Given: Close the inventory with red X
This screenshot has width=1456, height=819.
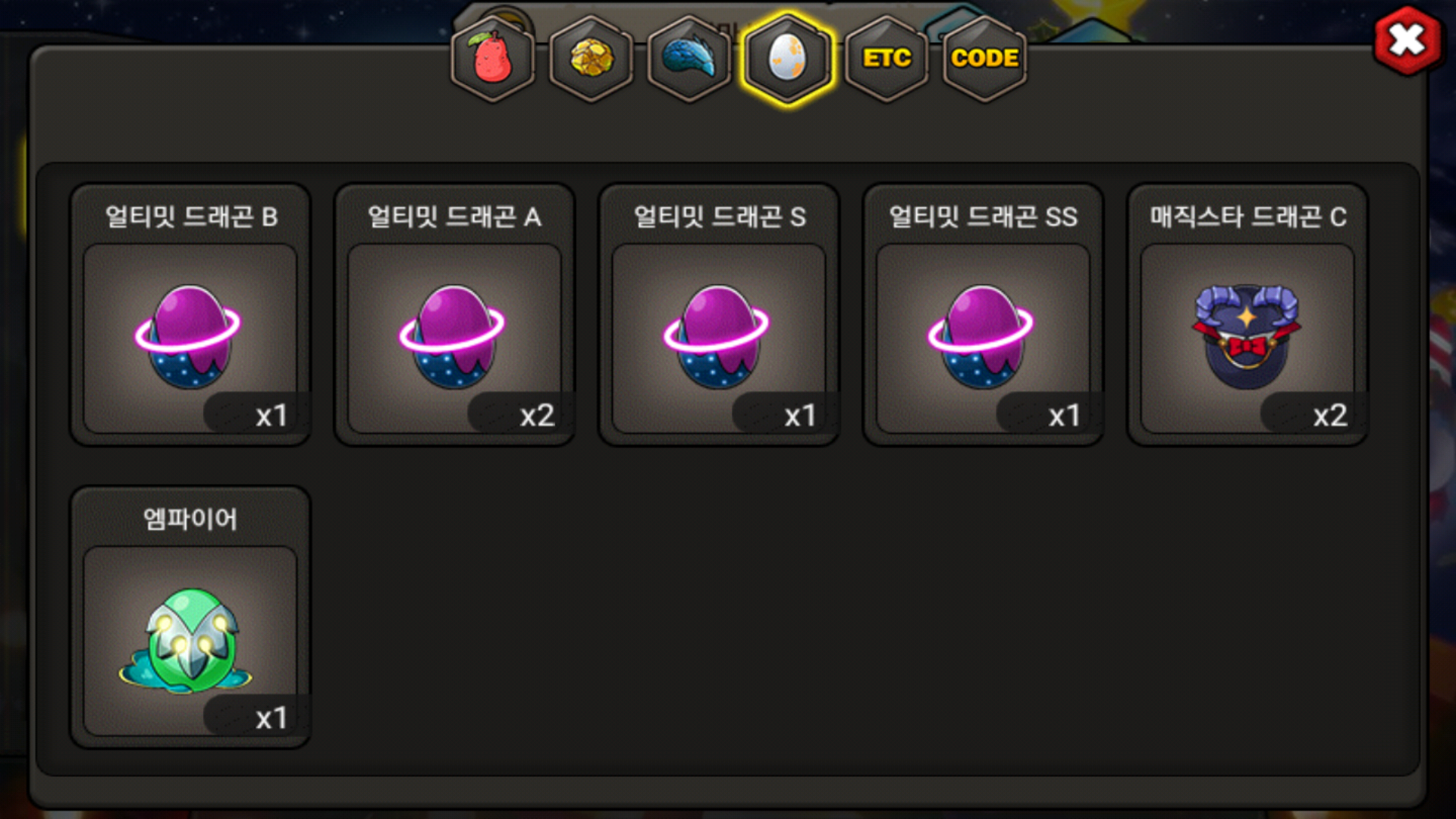Looking at the screenshot, I should [1407, 40].
